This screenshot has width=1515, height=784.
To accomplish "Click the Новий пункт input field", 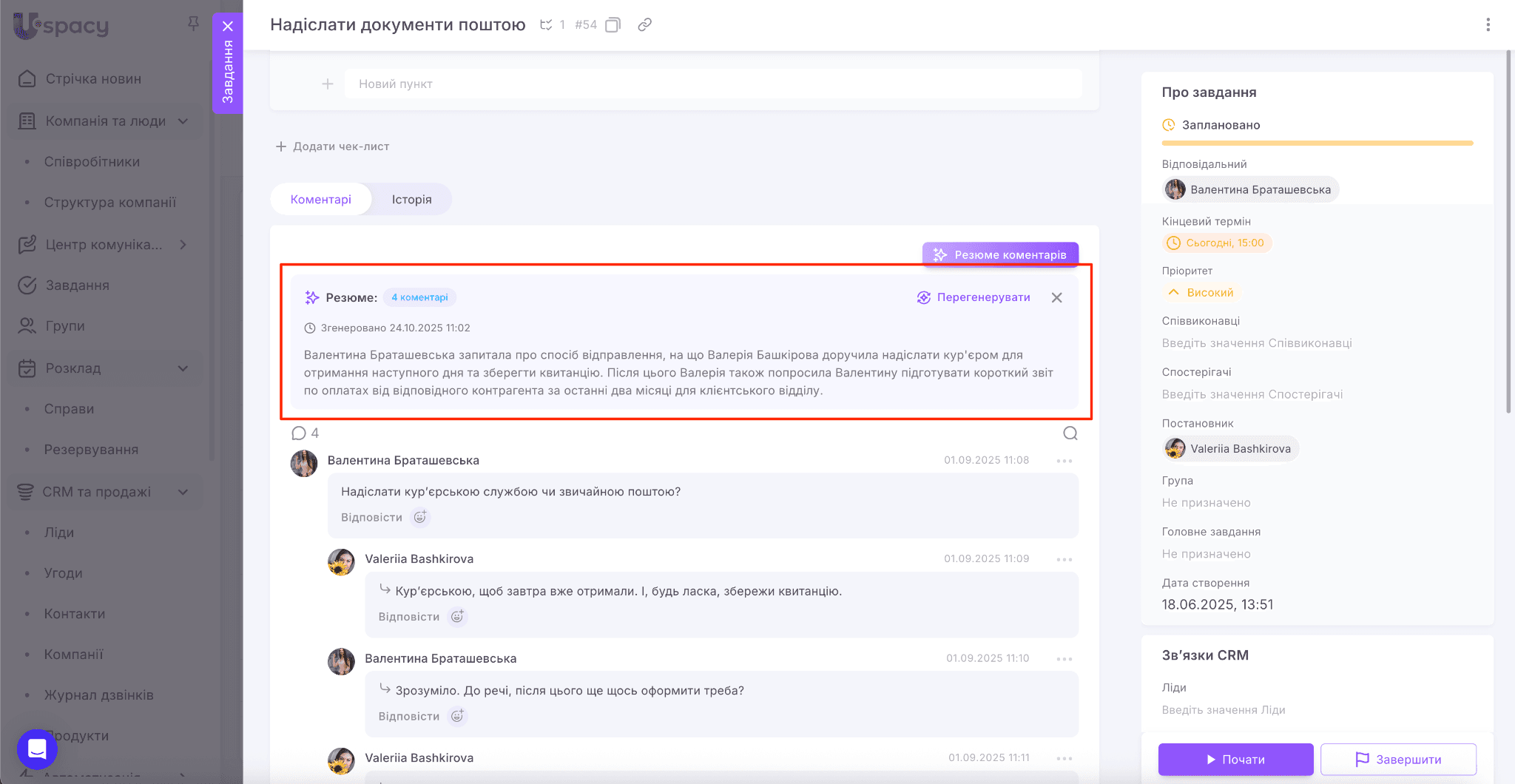I will tap(712, 84).
